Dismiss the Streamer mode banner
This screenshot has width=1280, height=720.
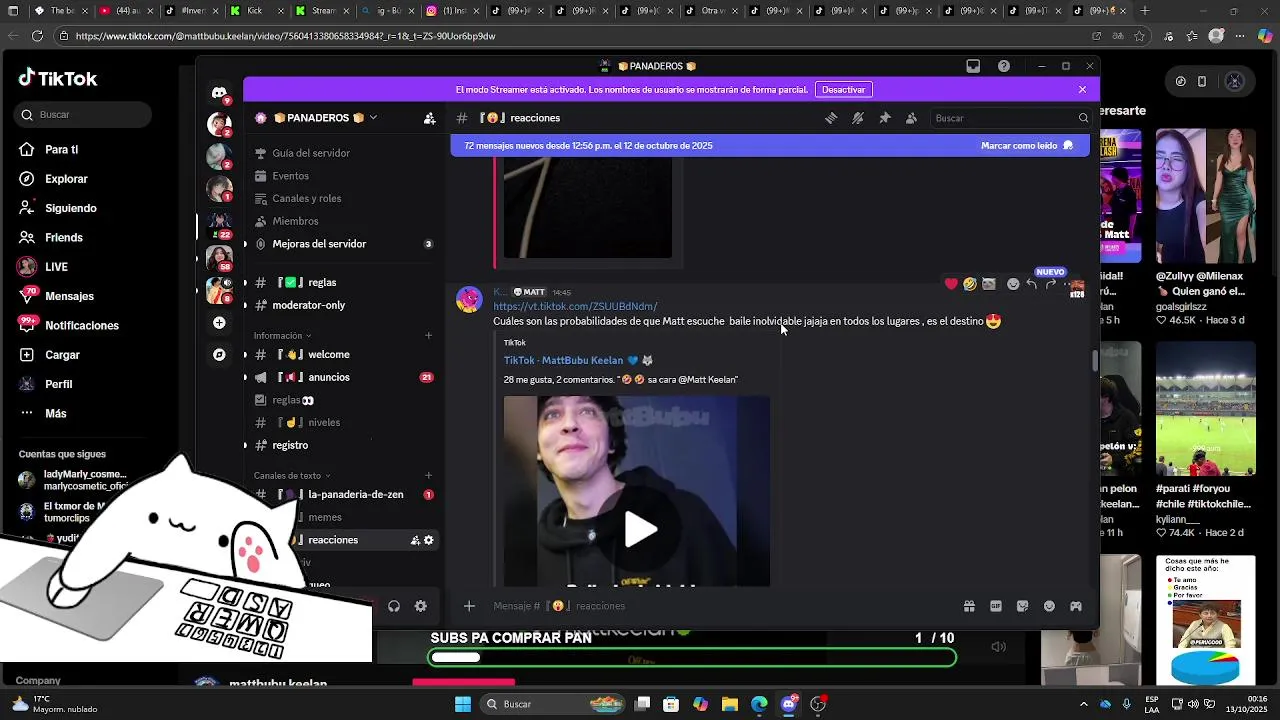(1082, 90)
